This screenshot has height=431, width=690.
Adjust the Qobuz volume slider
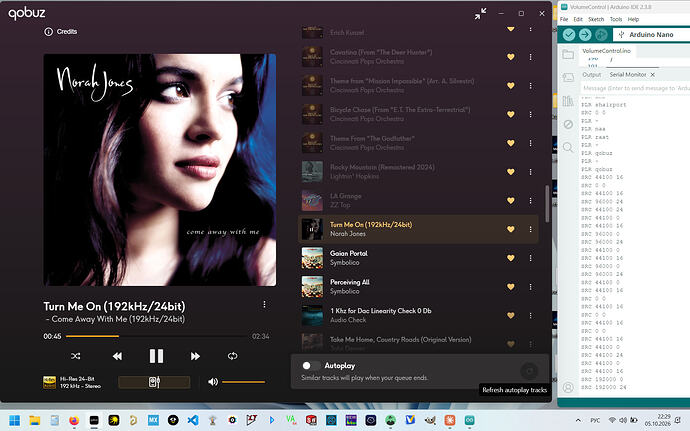tap(243, 382)
